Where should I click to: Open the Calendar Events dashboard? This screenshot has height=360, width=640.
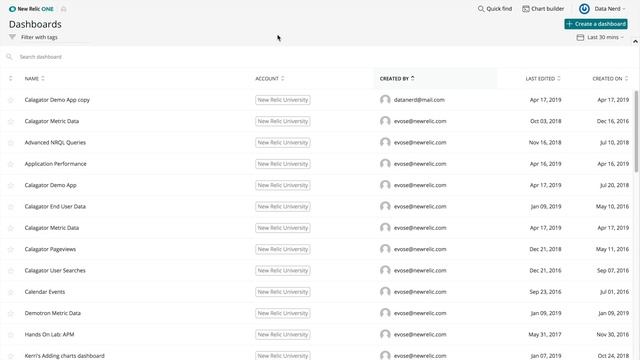point(45,292)
